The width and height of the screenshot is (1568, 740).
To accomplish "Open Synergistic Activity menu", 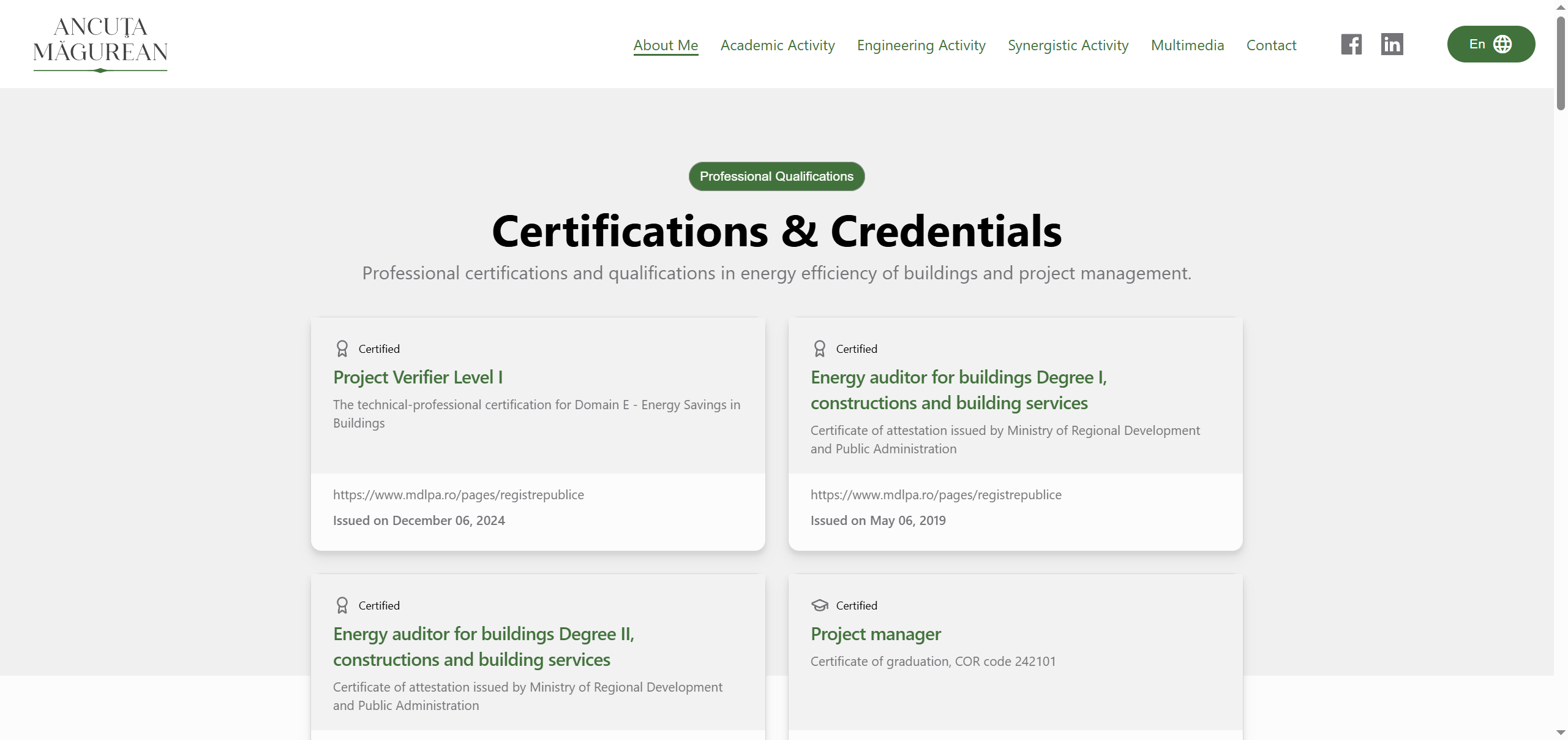I will [1068, 45].
